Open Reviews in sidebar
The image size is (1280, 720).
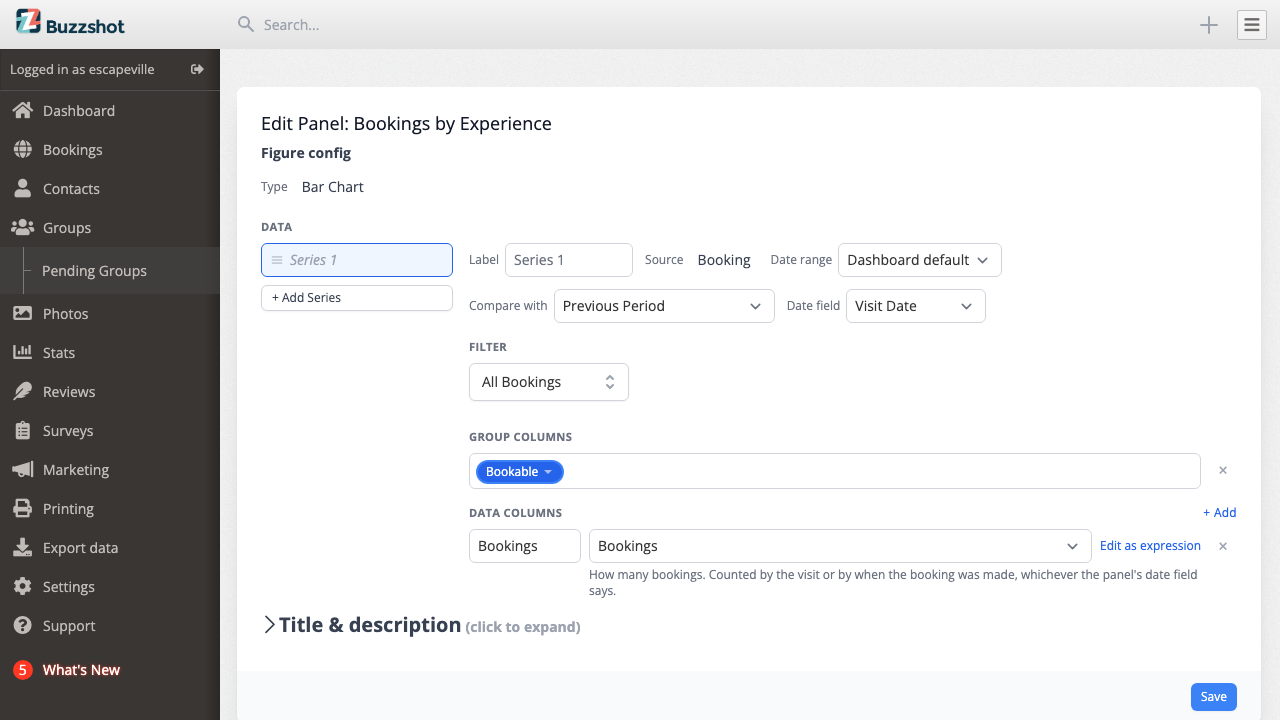click(x=110, y=391)
